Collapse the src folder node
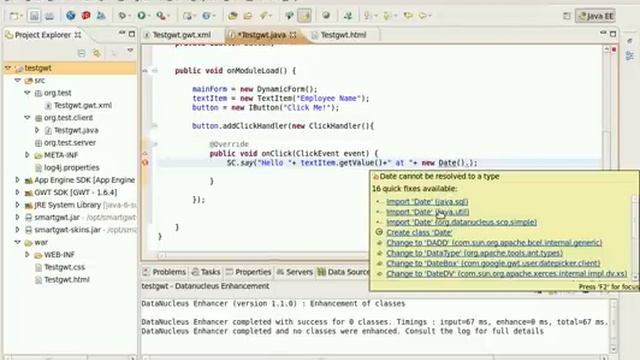 [x=18, y=80]
